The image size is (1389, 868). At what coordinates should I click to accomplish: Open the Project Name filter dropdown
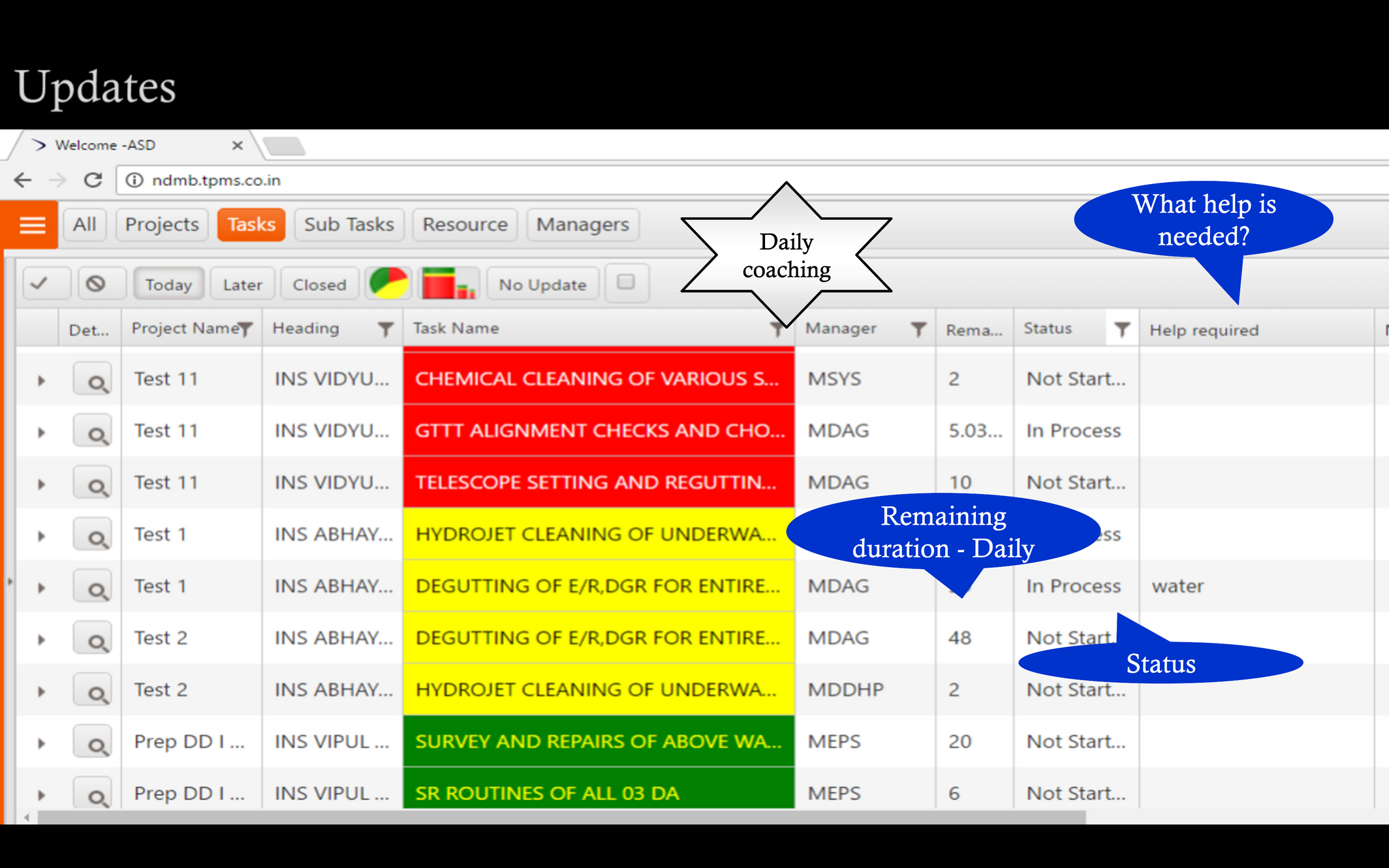tap(245, 328)
